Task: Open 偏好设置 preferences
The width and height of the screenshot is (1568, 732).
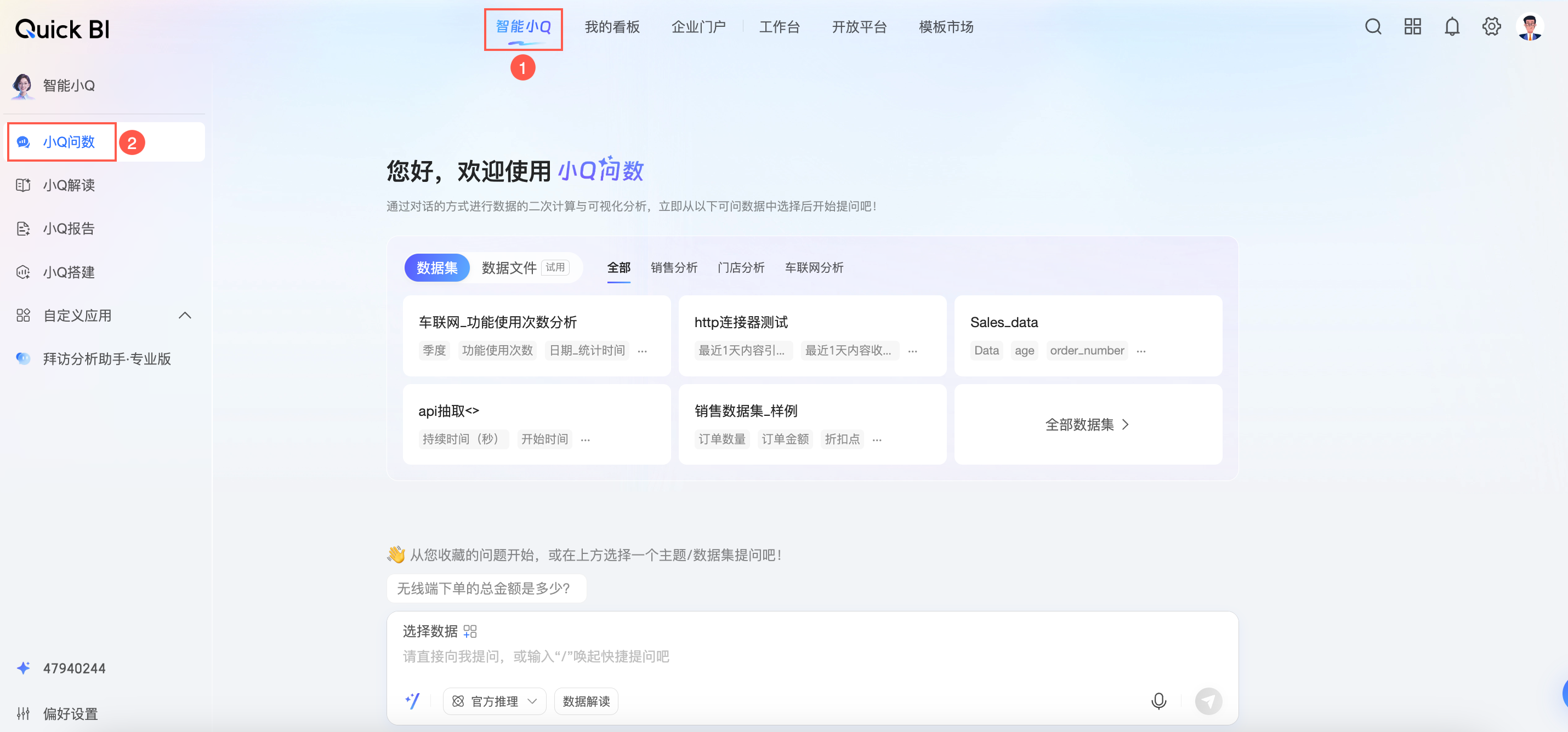Action: [x=70, y=713]
